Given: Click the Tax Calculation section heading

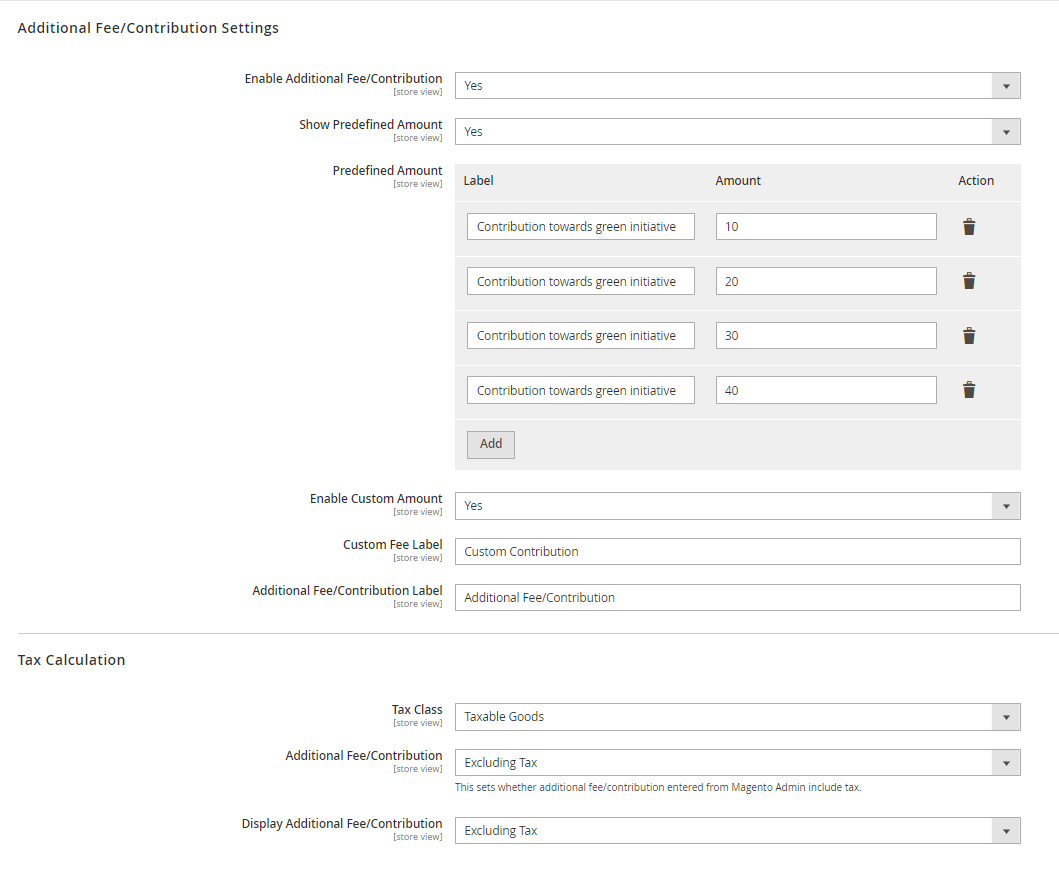Looking at the screenshot, I should 72,660.
